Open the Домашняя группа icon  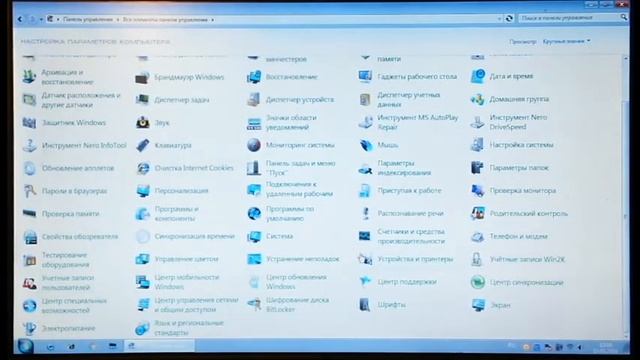478,99
